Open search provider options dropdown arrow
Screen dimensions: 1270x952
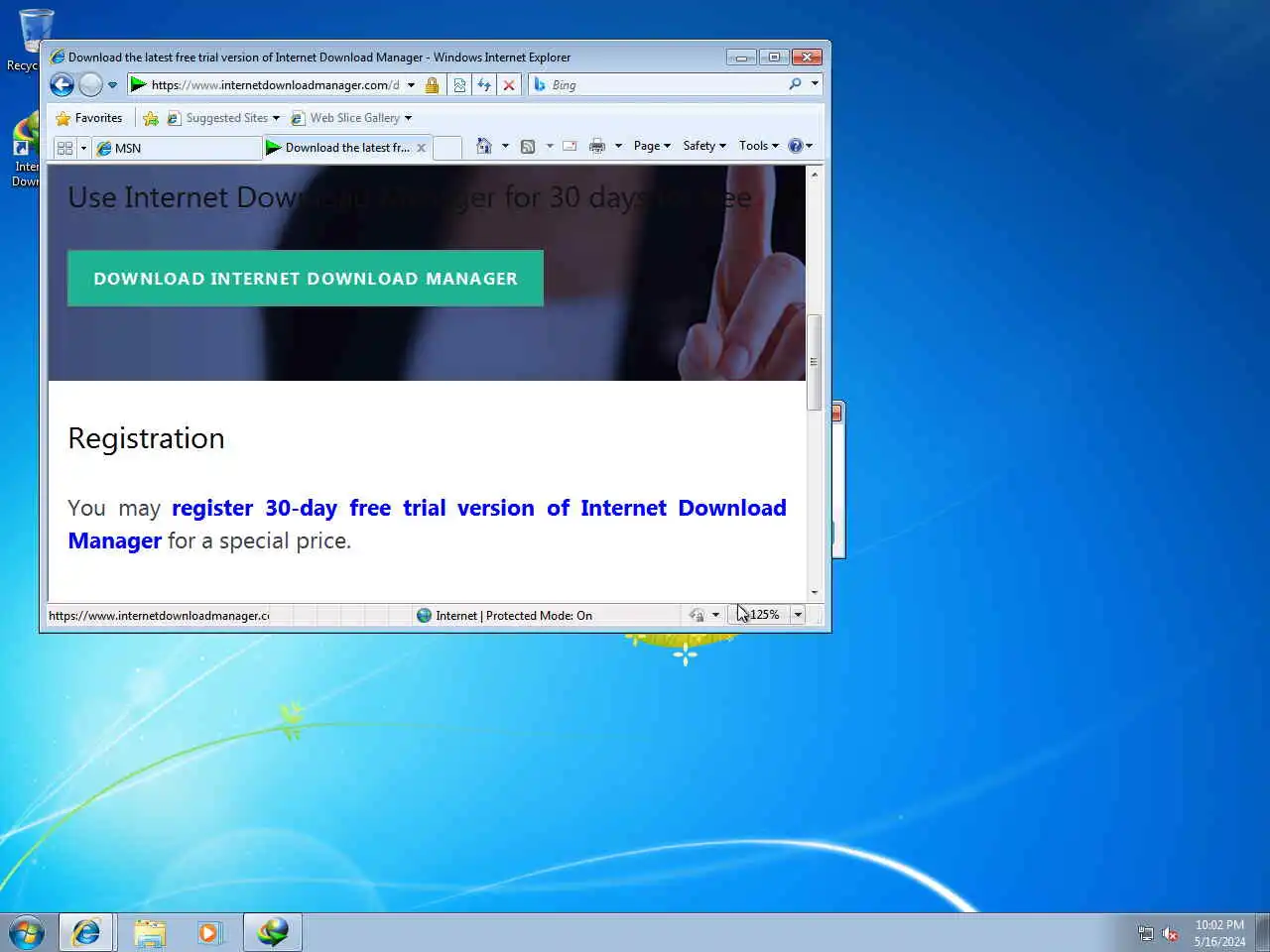tap(815, 84)
